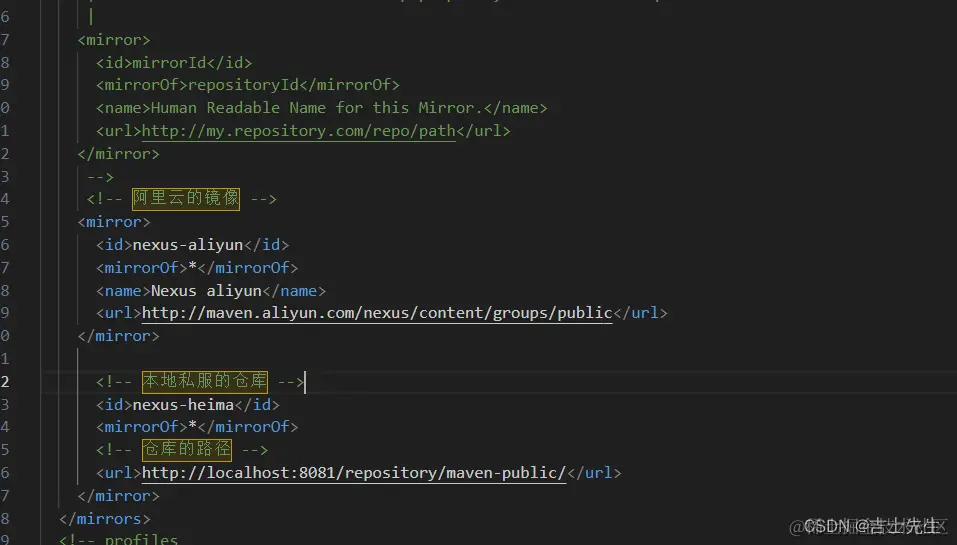The image size is (957, 545).
Task: Click the 'Human Readable Name for this Mirror' line
Action: point(321,108)
